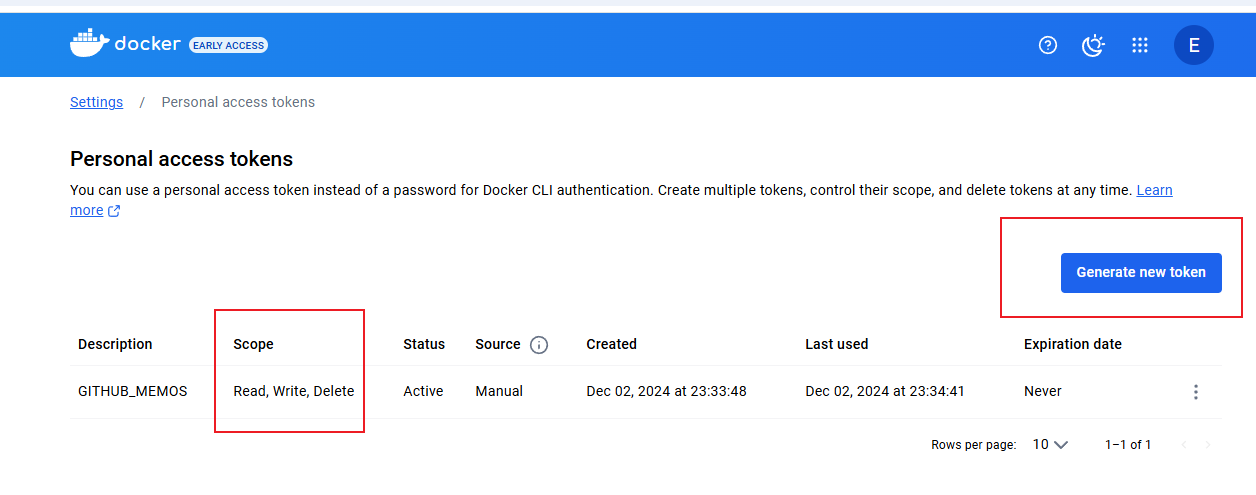This screenshot has width=1256, height=495.
Task: Open the user avatar "E" menu
Action: coord(1193,45)
